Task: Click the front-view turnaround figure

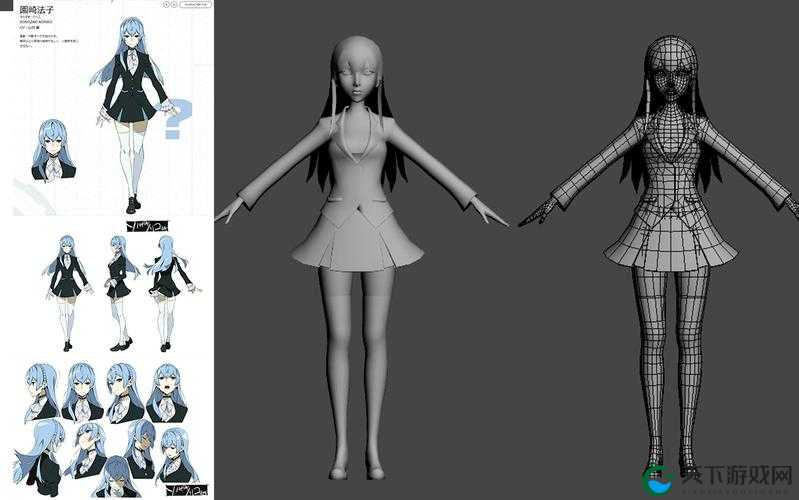Action: [68, 293]
